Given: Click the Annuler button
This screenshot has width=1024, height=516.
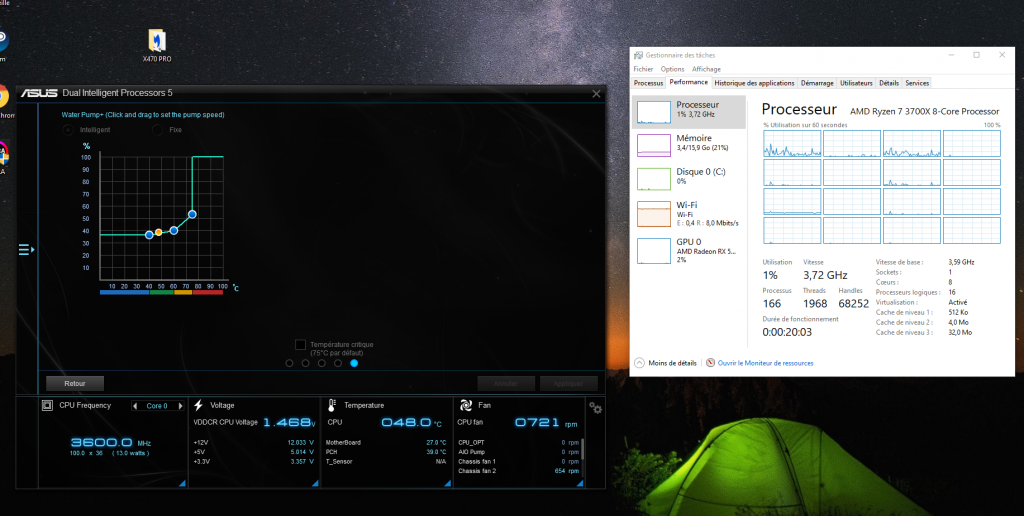Looking at the screenshot, I should click(x=506, y=383).
